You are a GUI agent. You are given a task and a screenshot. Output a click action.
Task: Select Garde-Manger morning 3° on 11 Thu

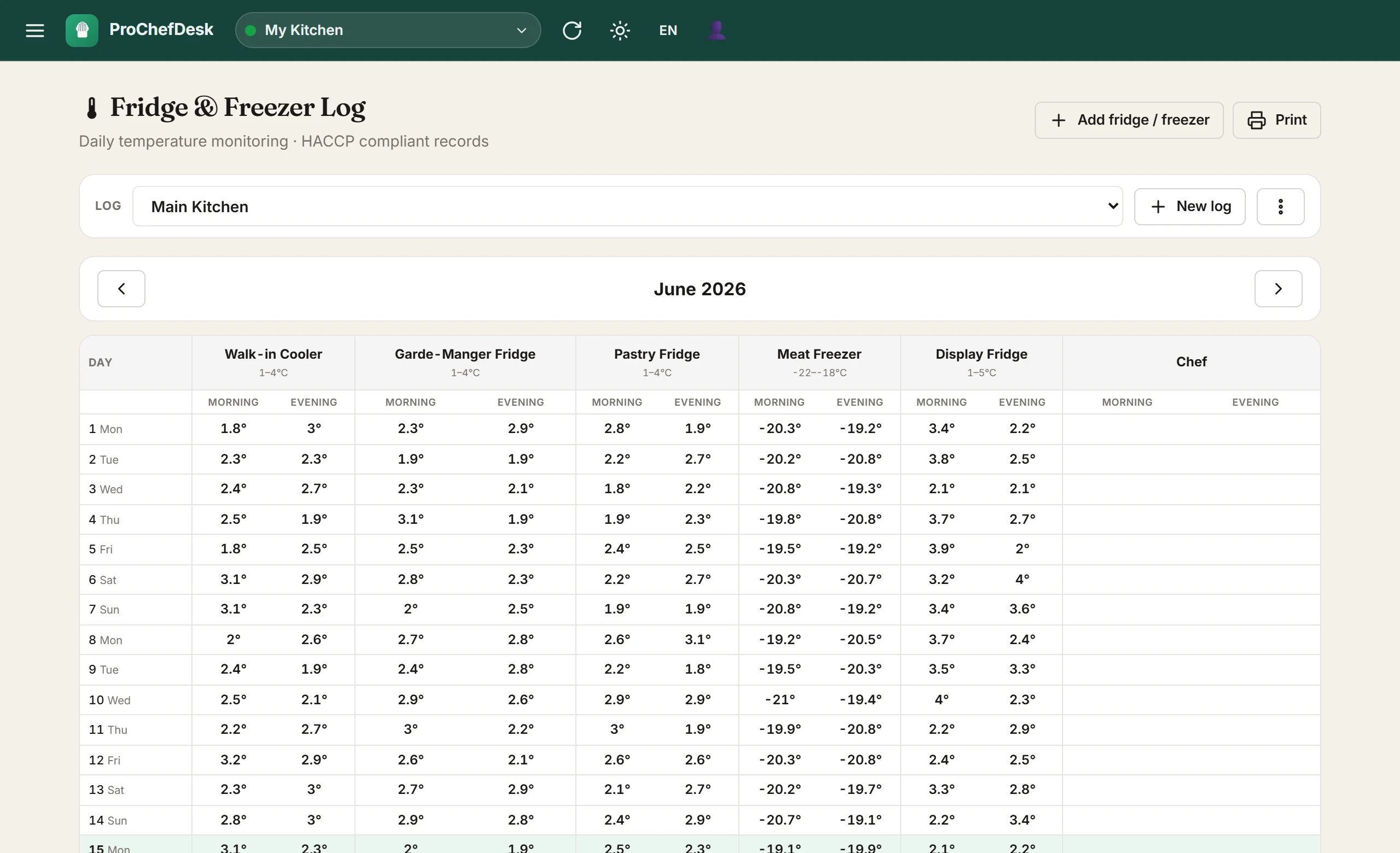(x=411, y=729)
